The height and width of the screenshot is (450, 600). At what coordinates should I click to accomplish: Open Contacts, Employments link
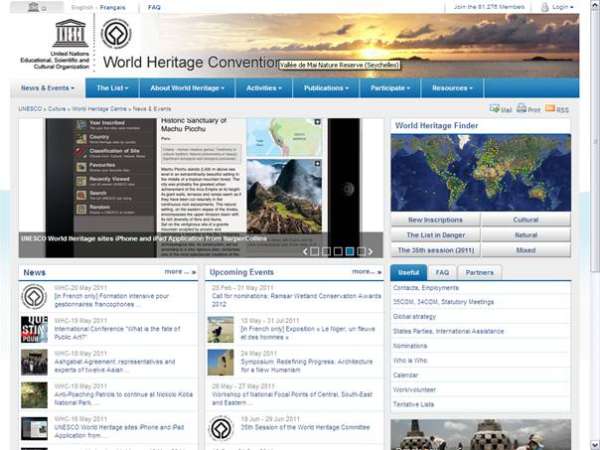pos(426,288)
